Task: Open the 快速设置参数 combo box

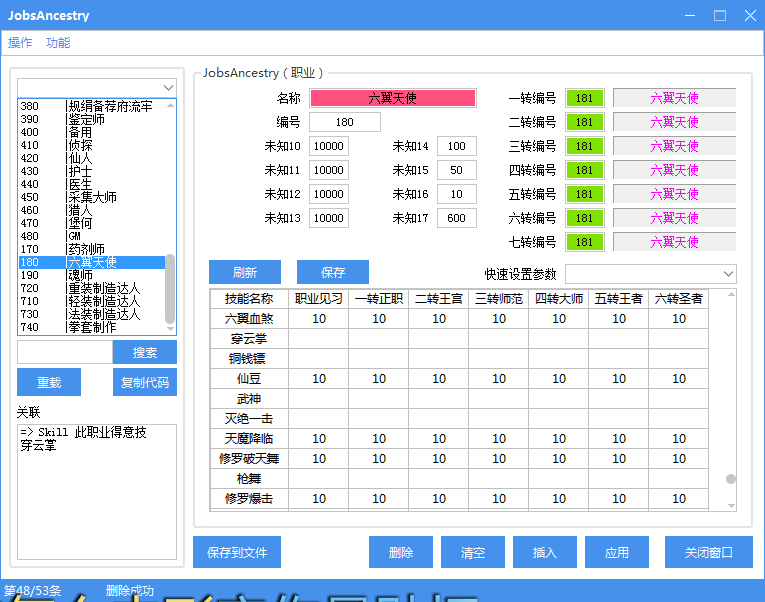Action: pyautogui.click(x=651, y=274)
